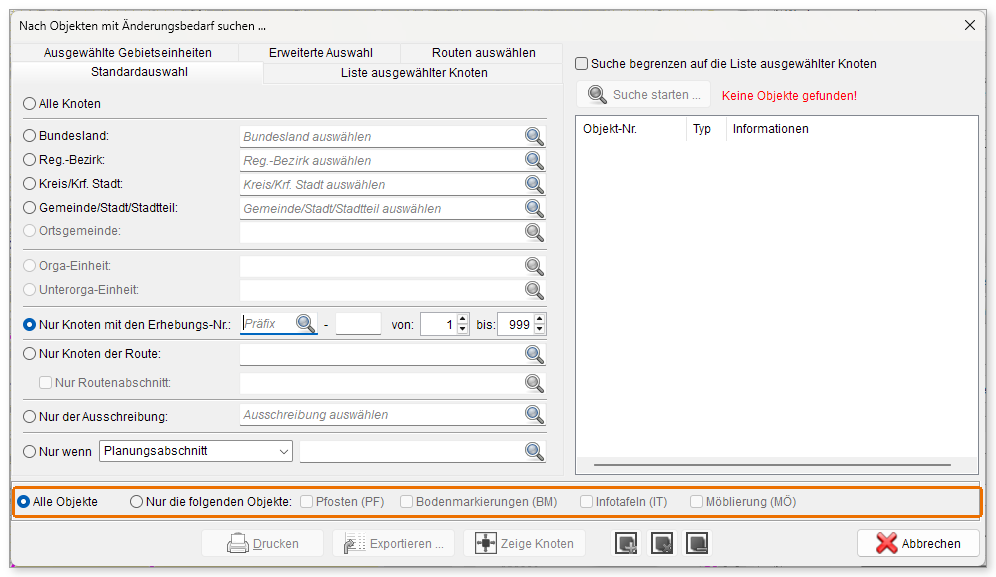996x577 pixels.
Task: Choose the Bundesland radio button
Action: click(29, 135)
